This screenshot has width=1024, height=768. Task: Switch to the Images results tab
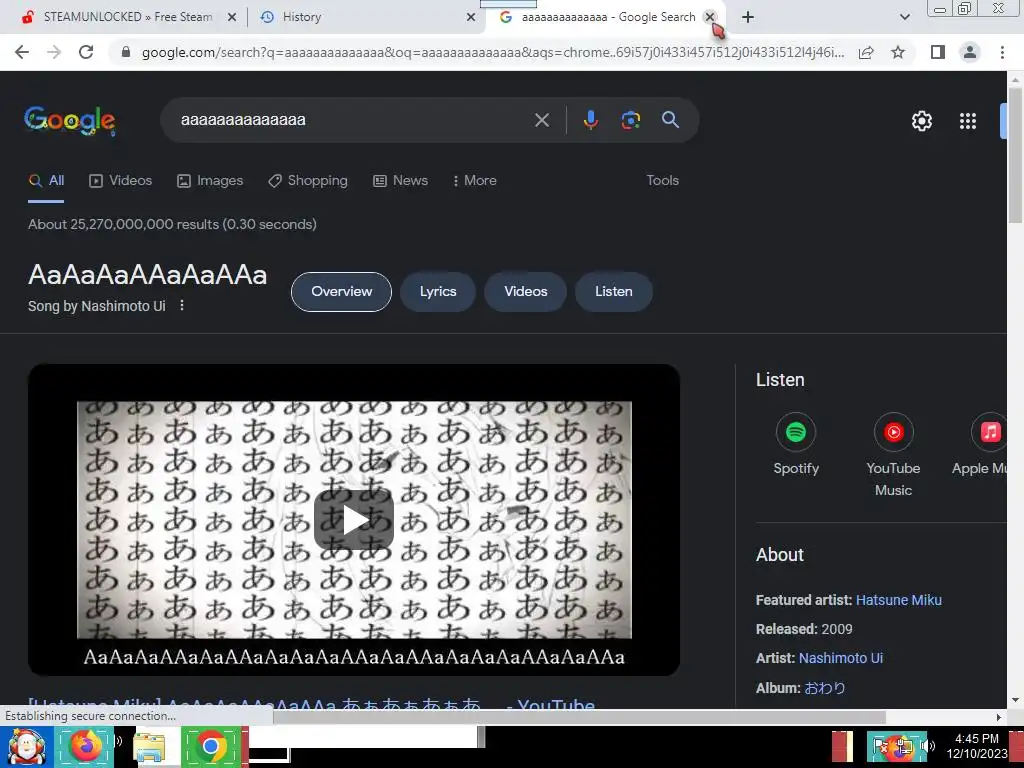[x=210, y=181]
